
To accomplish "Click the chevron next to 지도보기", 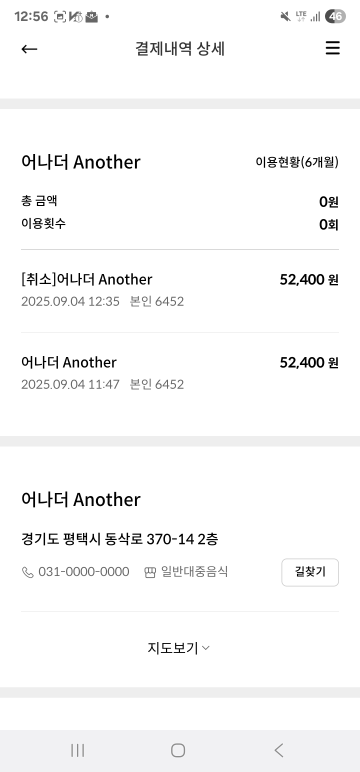I will coord(206,648).
